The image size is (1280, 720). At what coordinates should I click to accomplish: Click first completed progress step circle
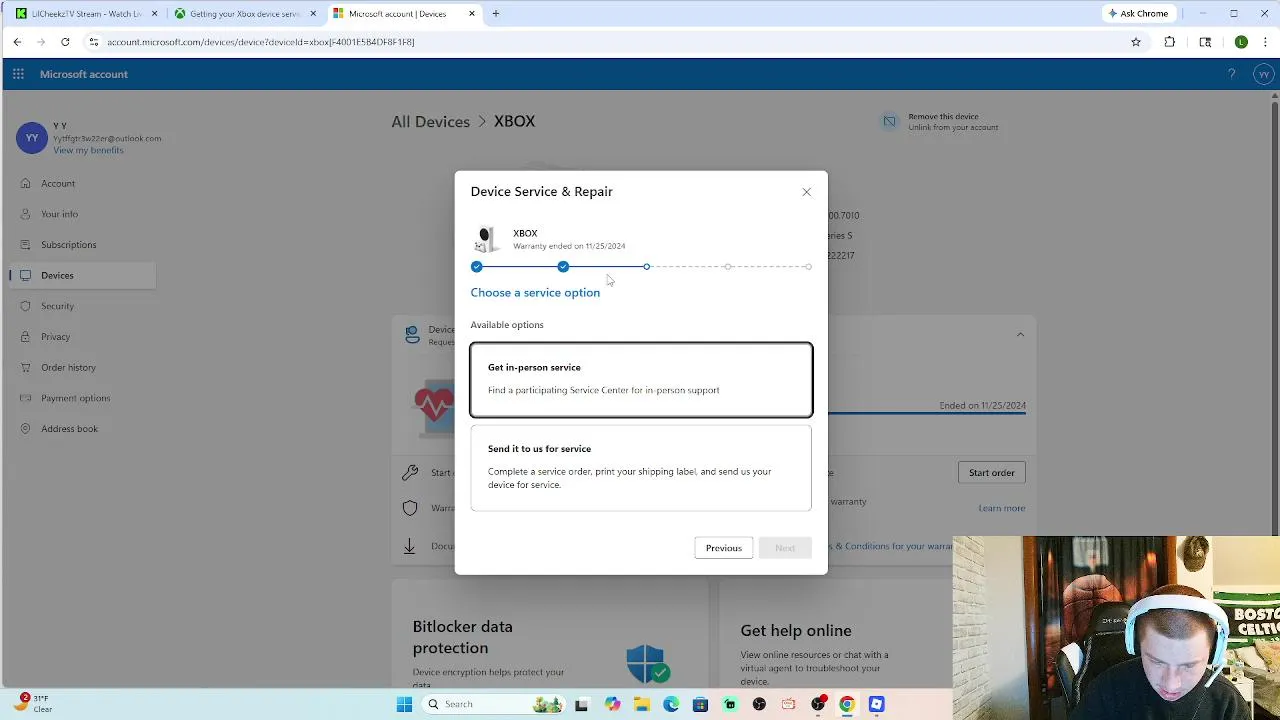(477, 267)
